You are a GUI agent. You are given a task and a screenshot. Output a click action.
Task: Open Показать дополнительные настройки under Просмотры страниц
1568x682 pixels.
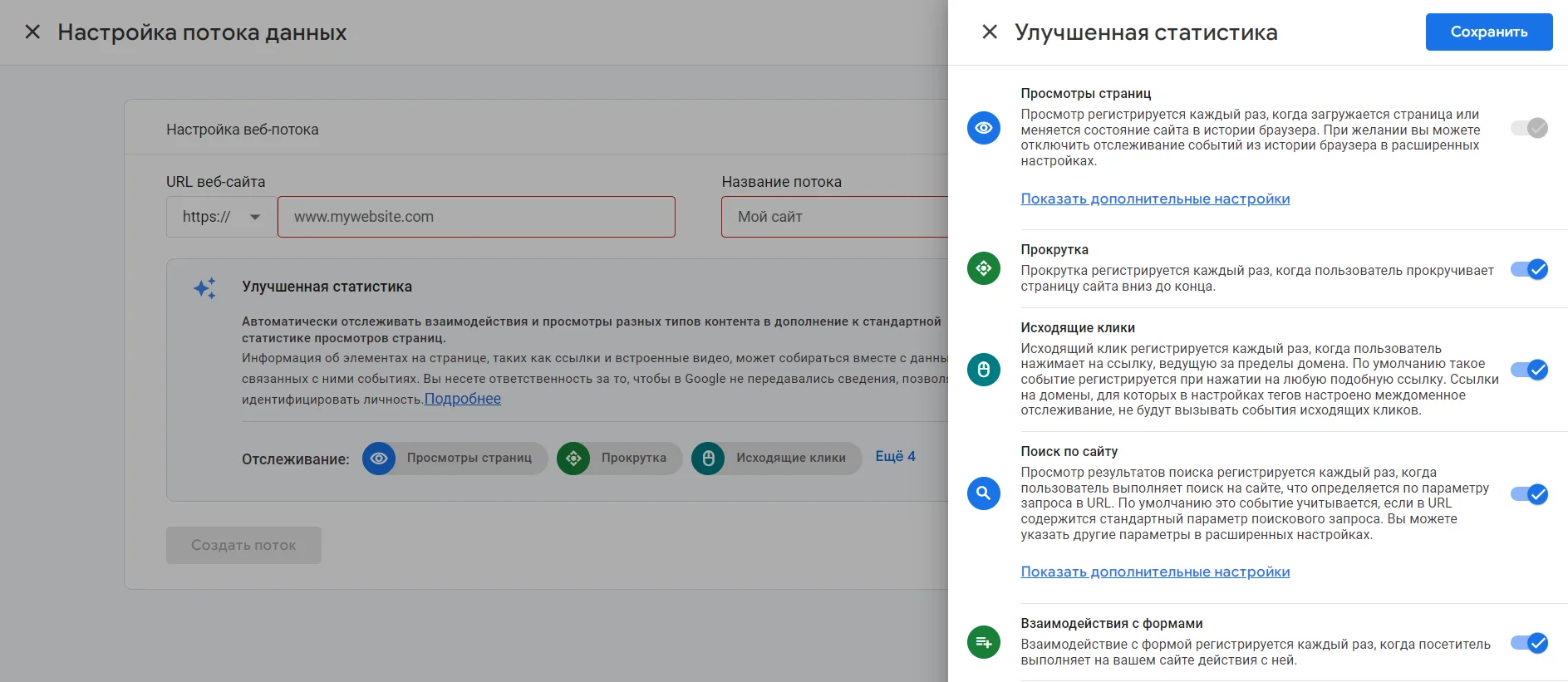point(1155,199)
